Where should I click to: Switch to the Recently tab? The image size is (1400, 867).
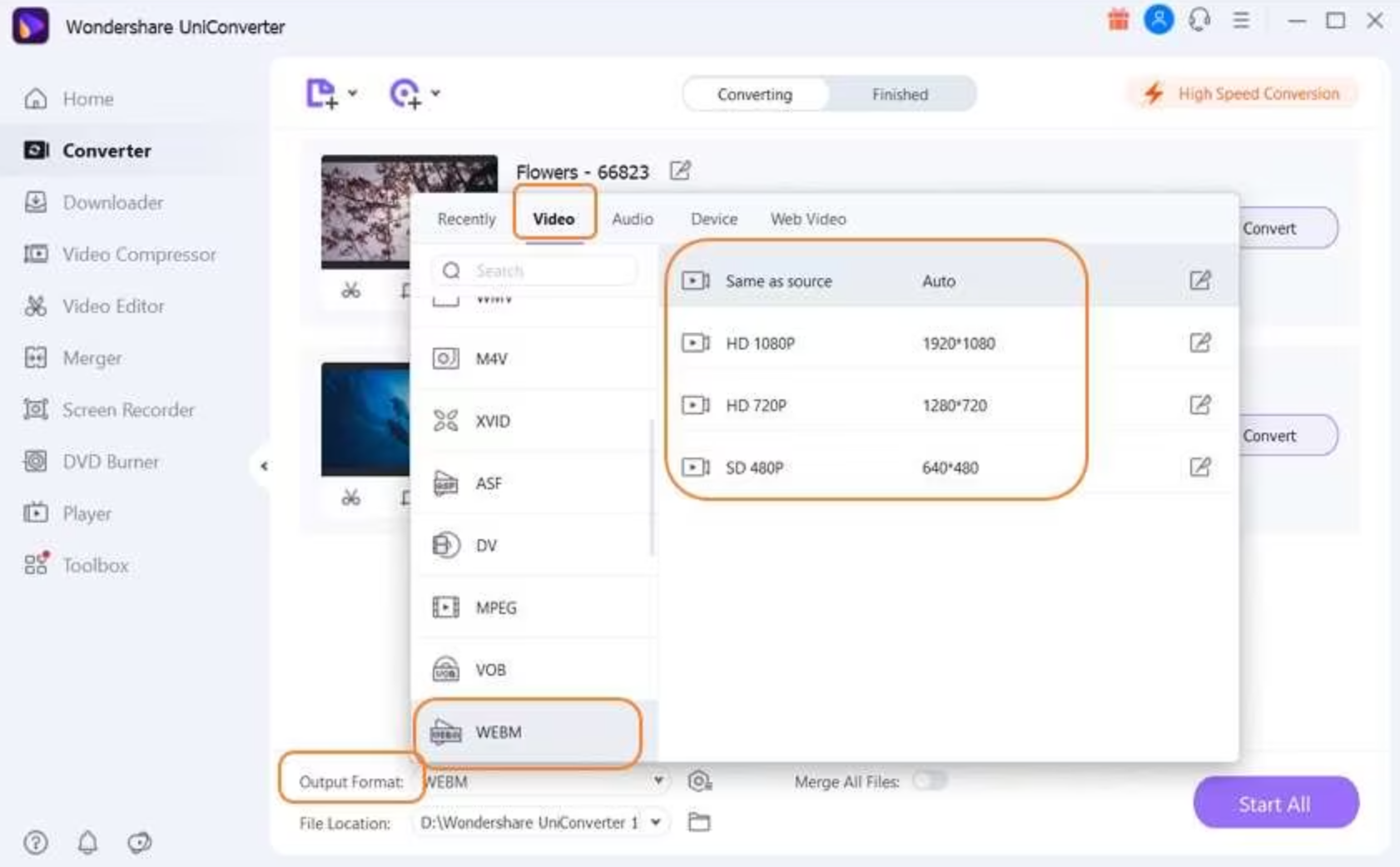[466, 219]
